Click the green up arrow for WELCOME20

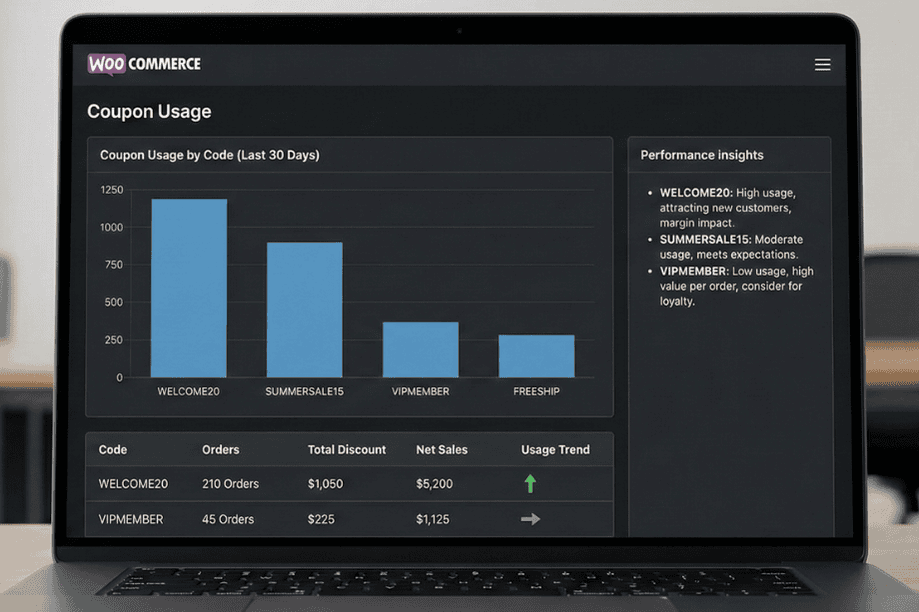pyautogui.click(x=529, y=483)
